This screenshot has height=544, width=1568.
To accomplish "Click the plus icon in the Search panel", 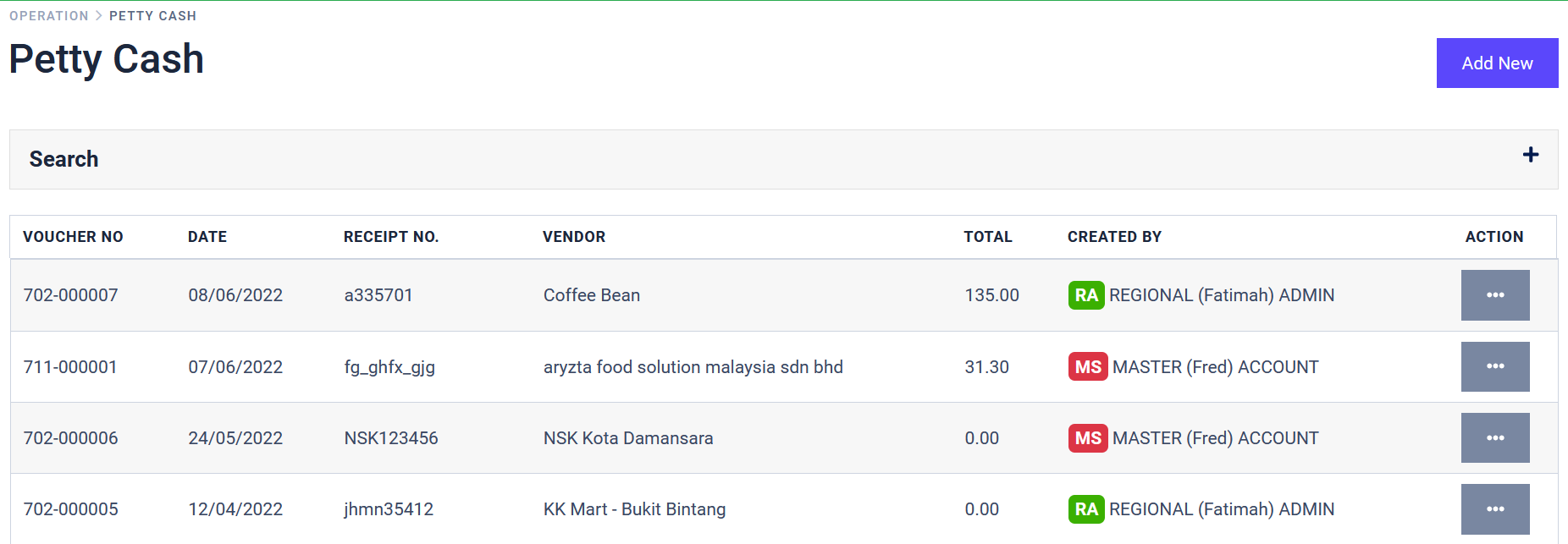I will [x=1532, y=155].
